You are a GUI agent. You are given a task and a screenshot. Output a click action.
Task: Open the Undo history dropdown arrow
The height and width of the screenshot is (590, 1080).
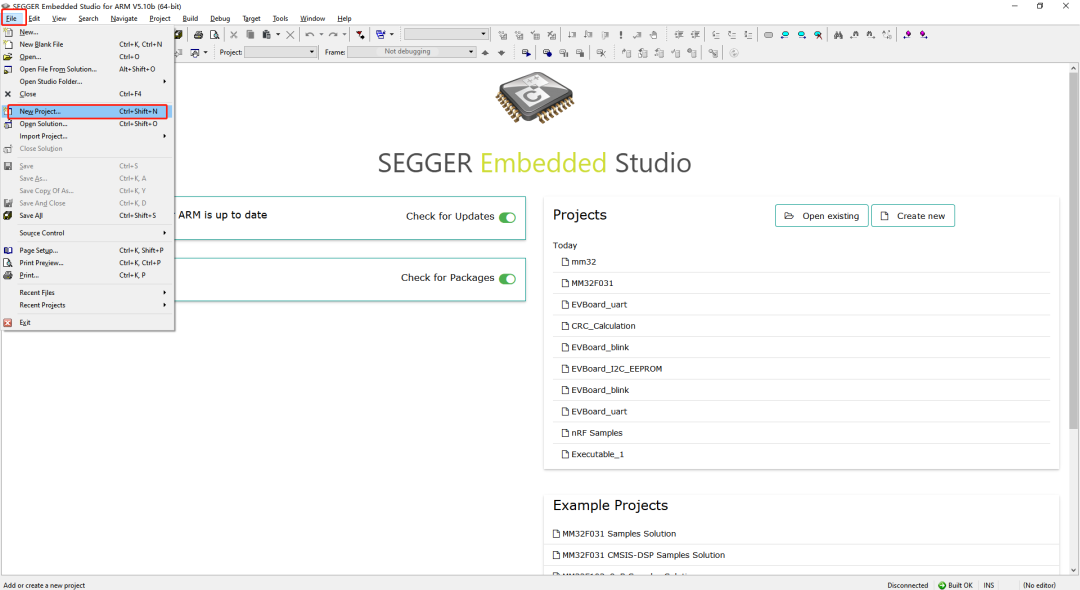coord(322,34)
